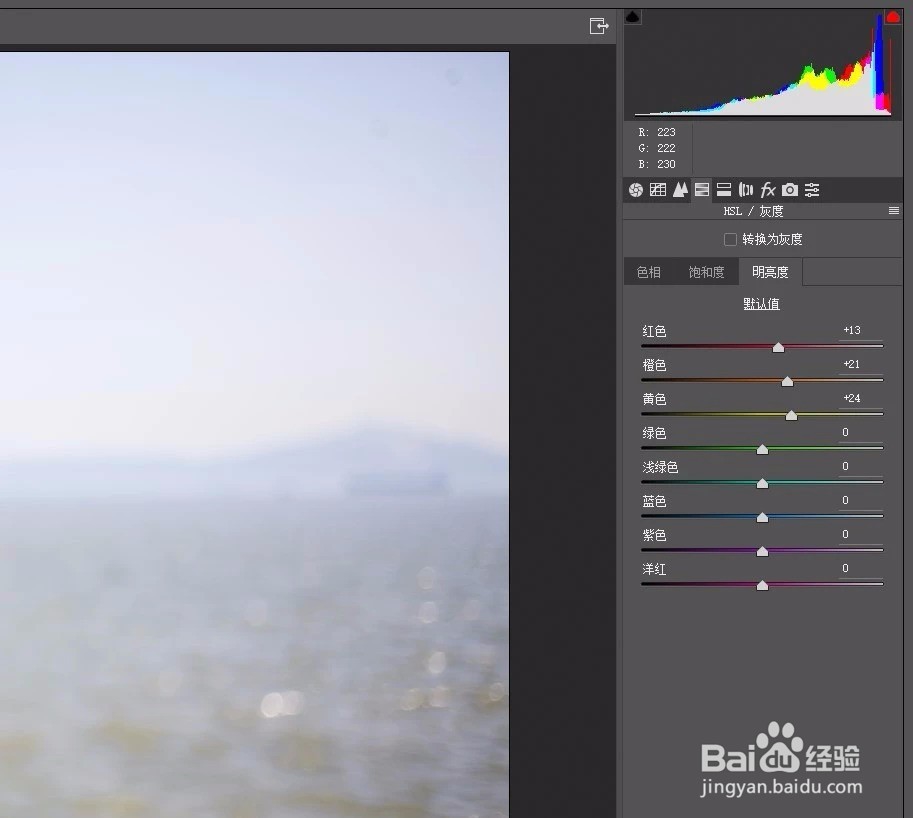Click the 黄色 luminance slider handle
The height and width of the screenshot is (818, 913).
(791, 415)
